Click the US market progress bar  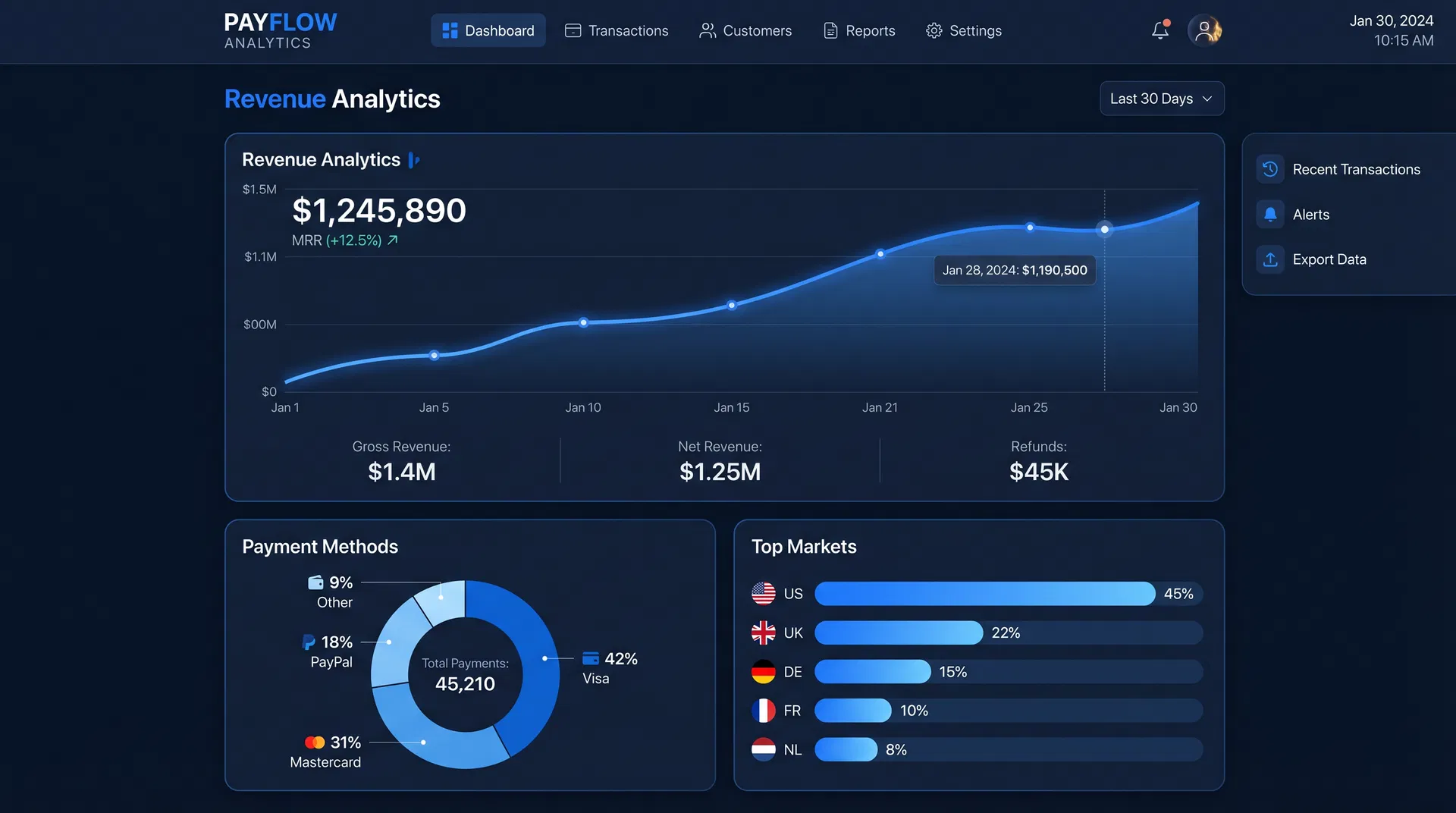(984, 594)
